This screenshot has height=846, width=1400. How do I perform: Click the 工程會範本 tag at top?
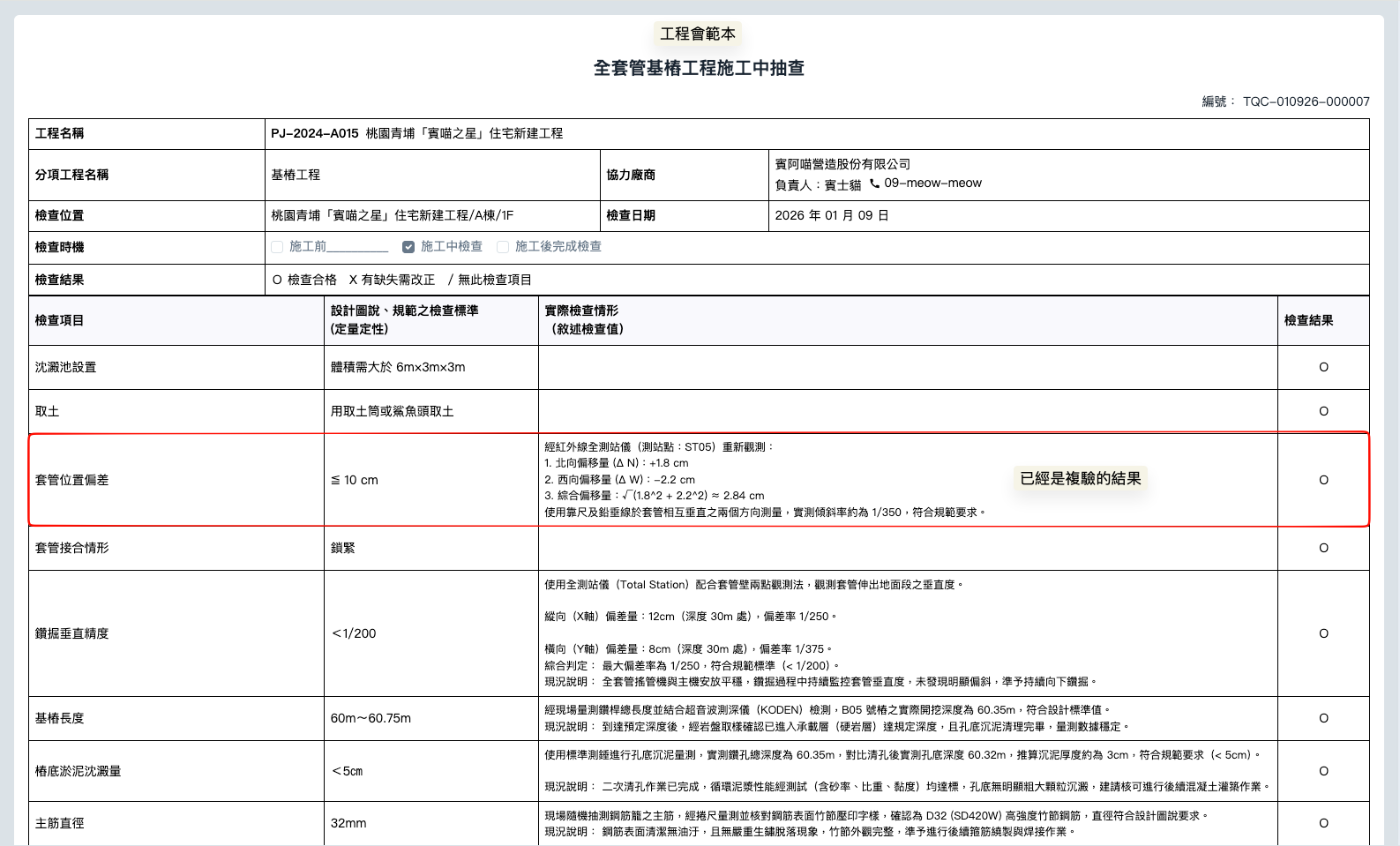(x=698, y=34)
